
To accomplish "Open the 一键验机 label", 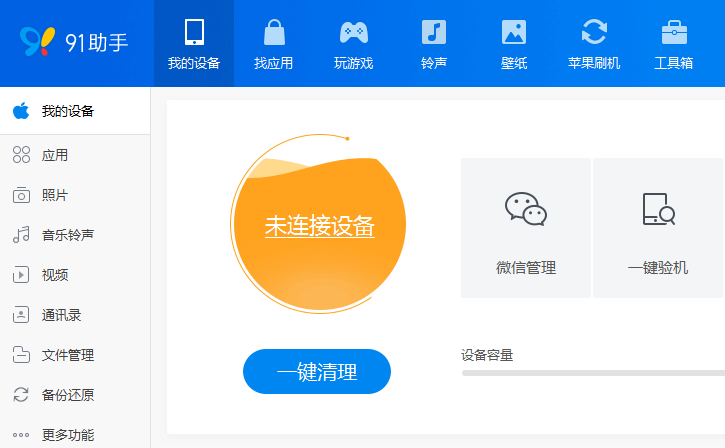I will [x=658, y=268].
